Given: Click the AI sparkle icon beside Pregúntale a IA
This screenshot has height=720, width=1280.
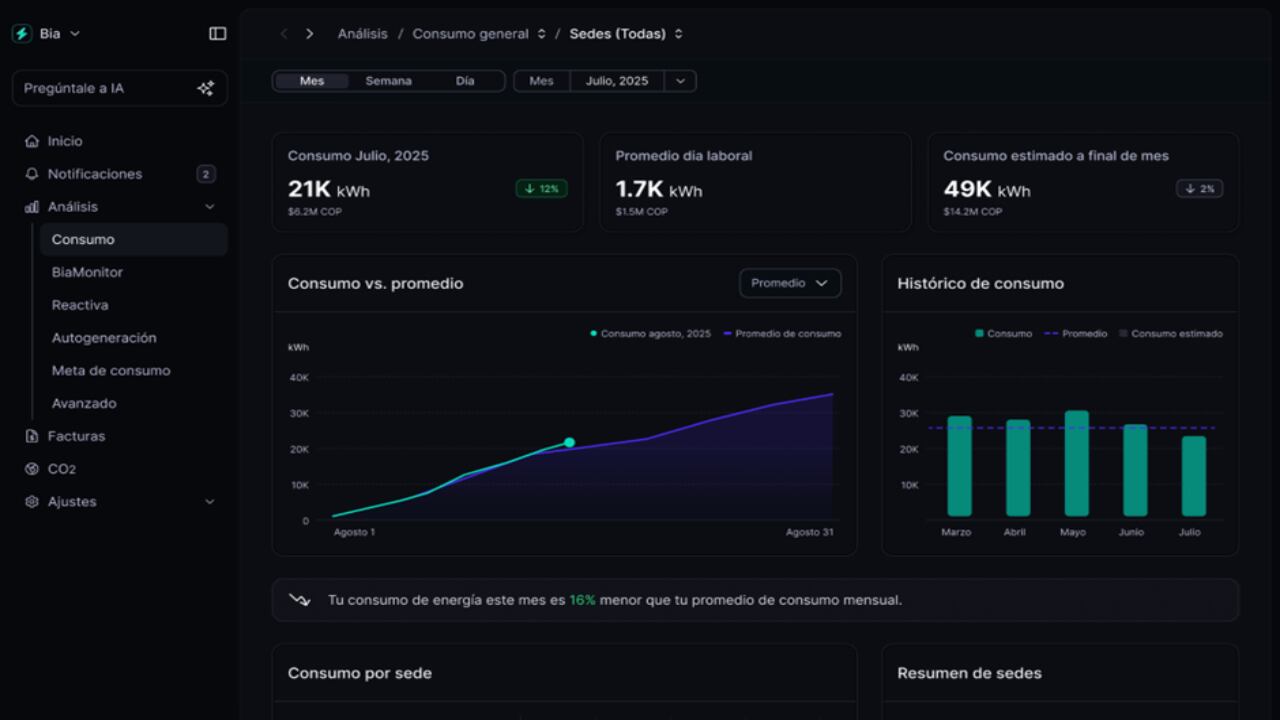Looking at the screenshot, I should [x=206, y=88].
